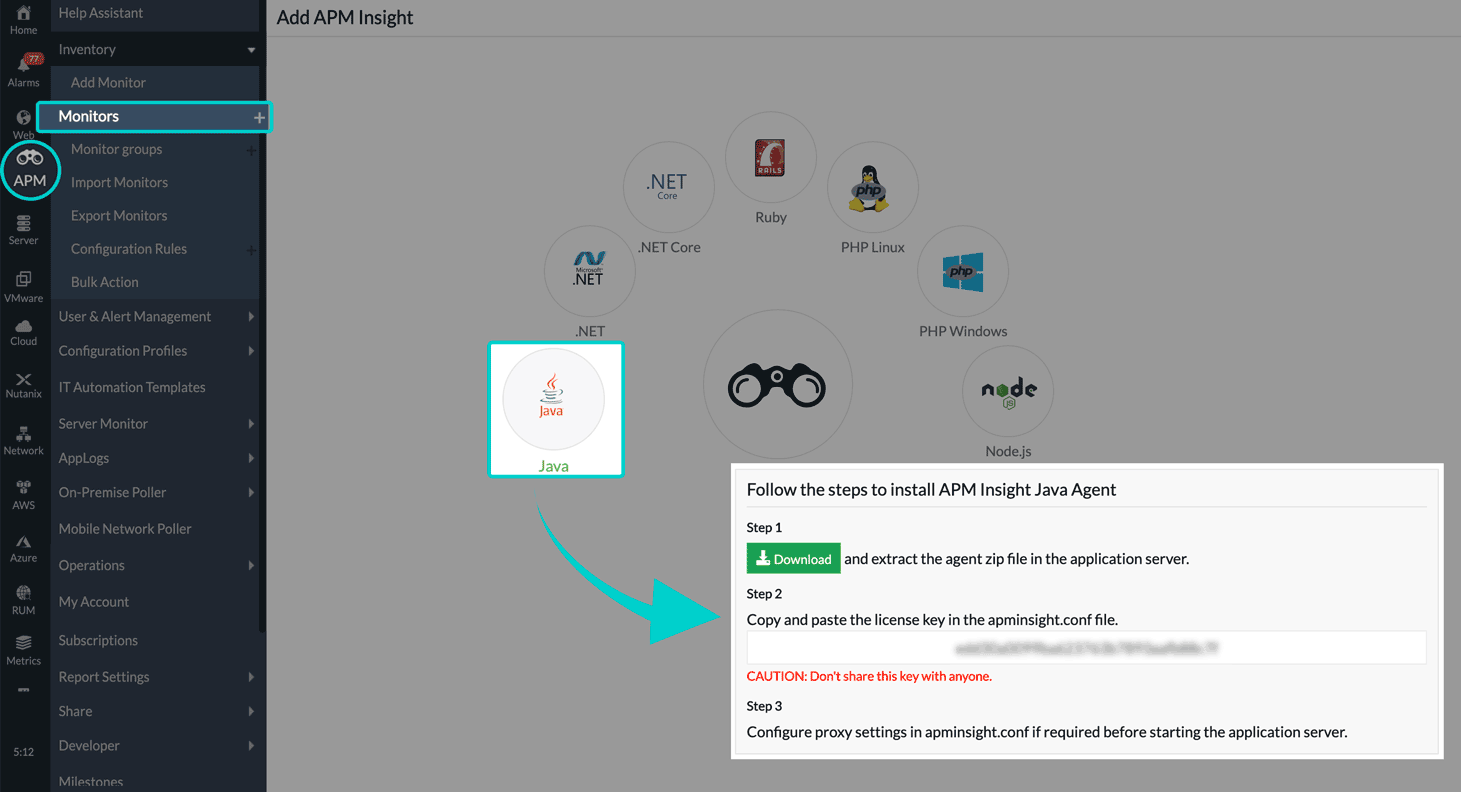Select the license key field

(1086, 647)
